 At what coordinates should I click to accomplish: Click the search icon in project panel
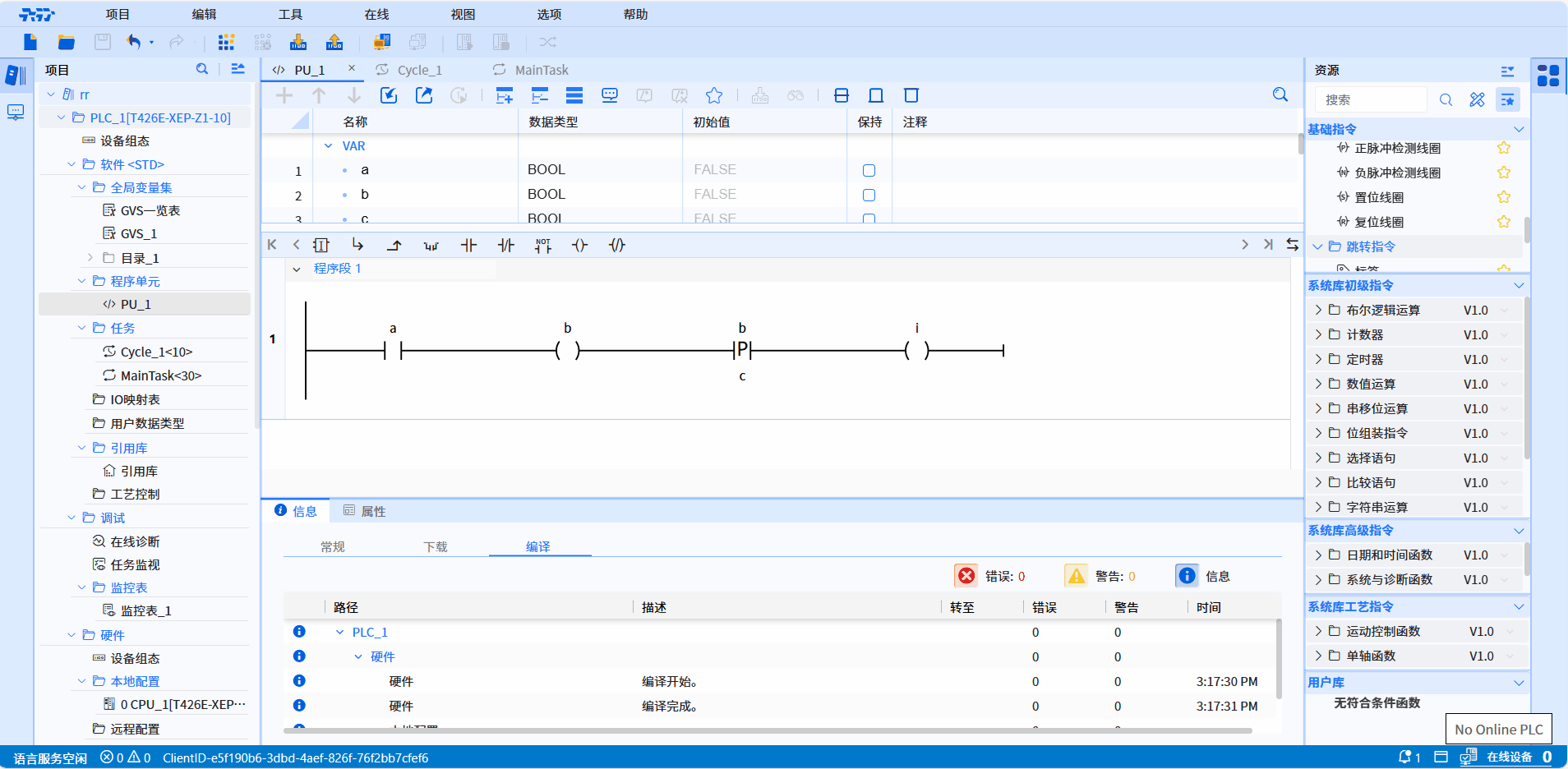pos(202,69)
